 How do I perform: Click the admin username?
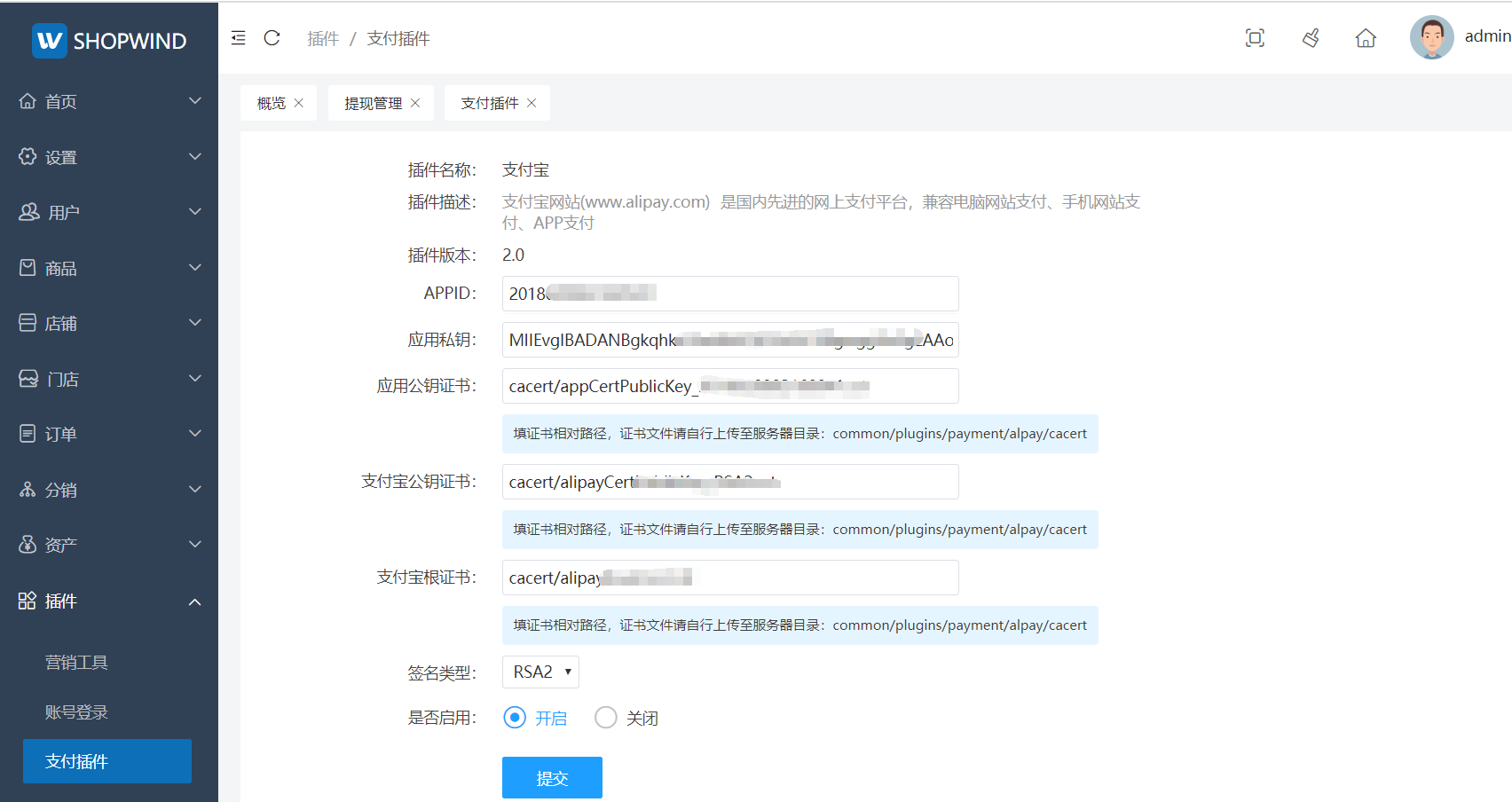click(1487, 36)
